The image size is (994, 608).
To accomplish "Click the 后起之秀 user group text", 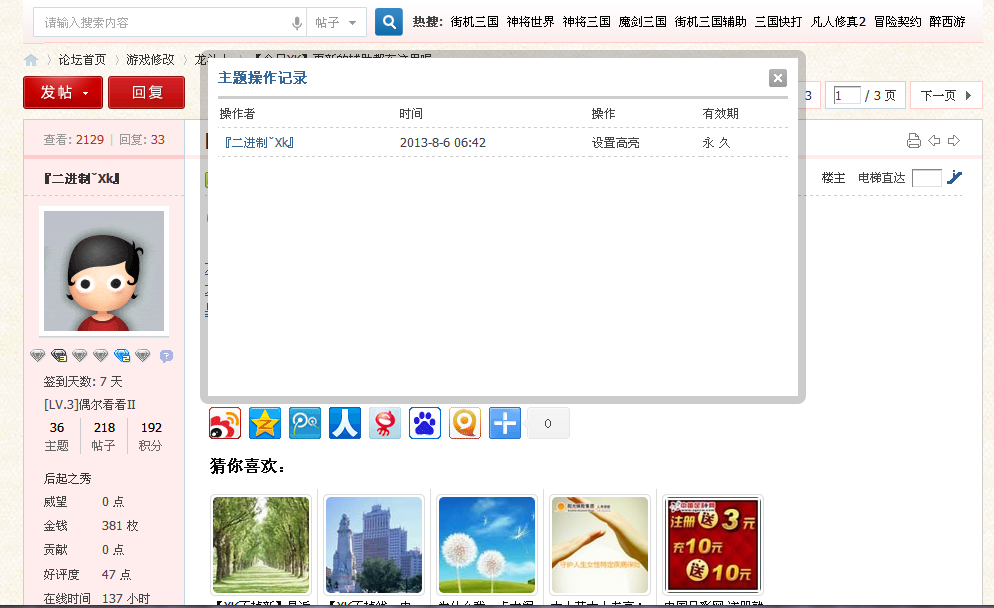I will pyautogui.click(x=67, y=479).
